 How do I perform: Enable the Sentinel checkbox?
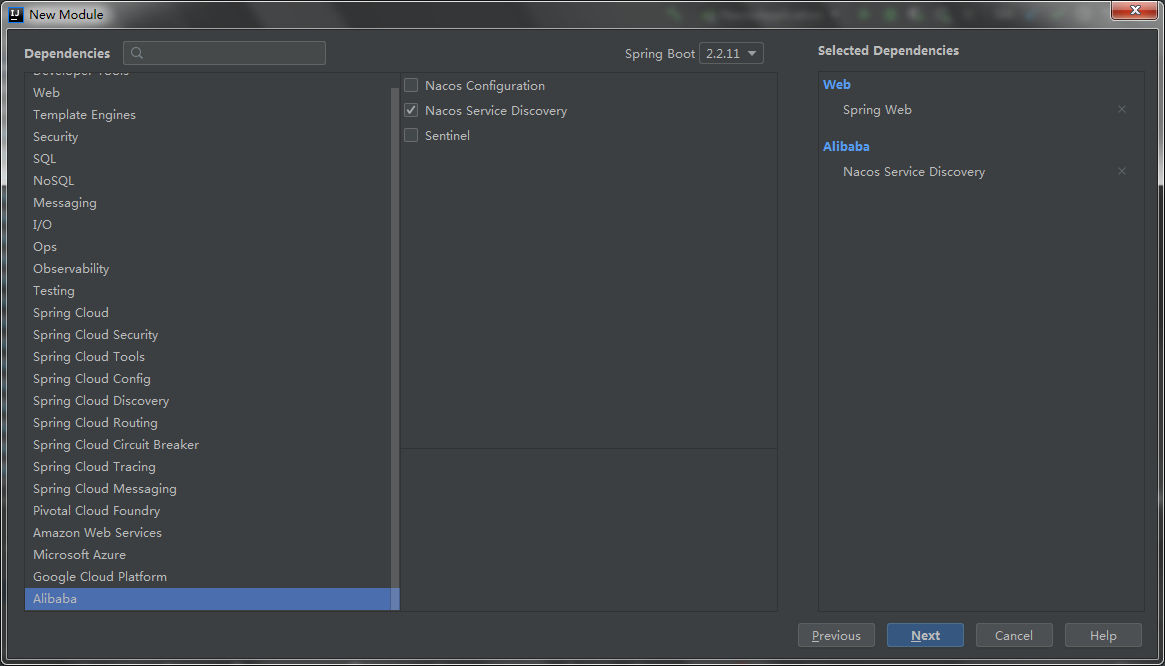411,136
